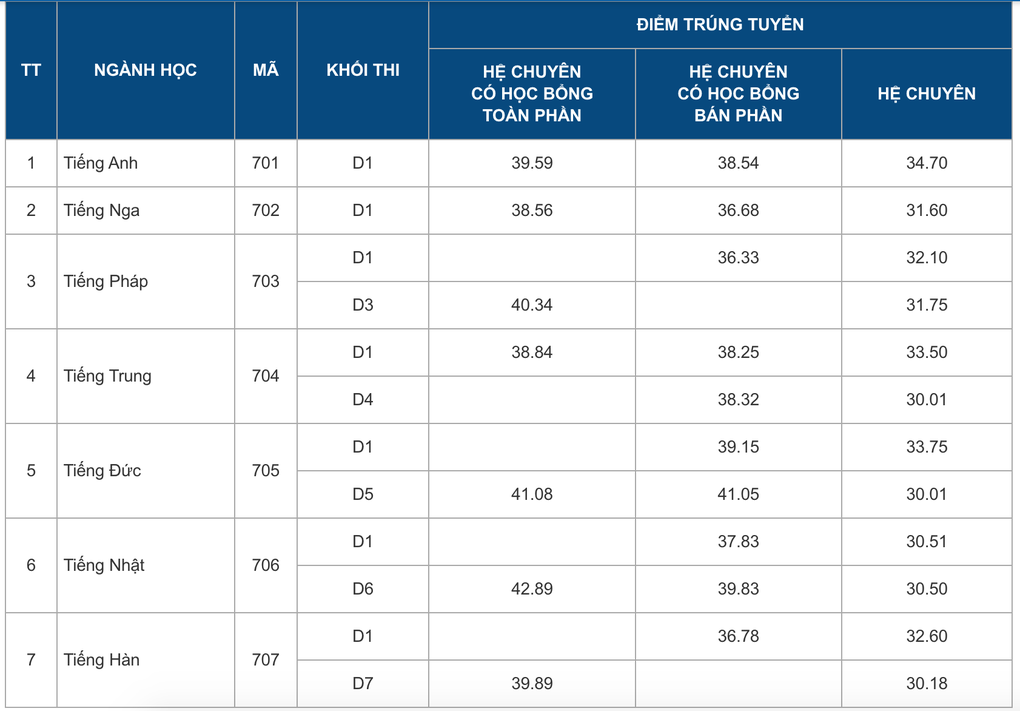Select the D7 exam block cell
This screenshot has width=1020, height=711.
(363, 684)
